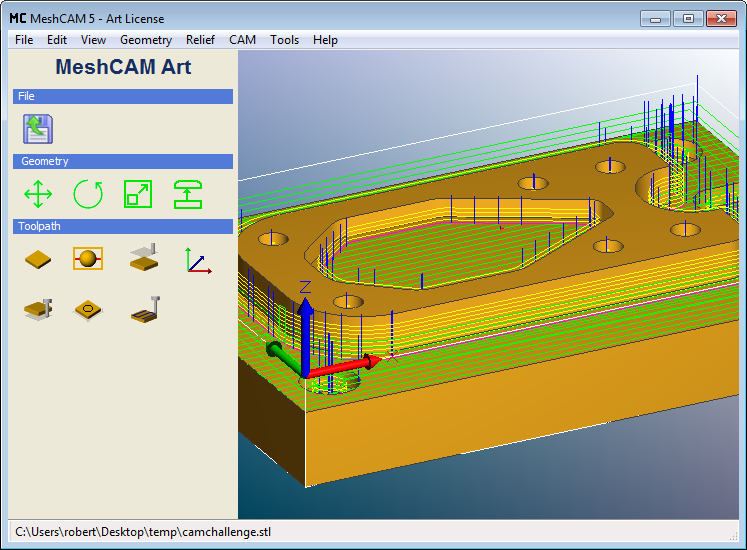The image size is (747, 550).
Task: Click the define stock block icon
Action: pyautogui.click(x=38, y=259)
